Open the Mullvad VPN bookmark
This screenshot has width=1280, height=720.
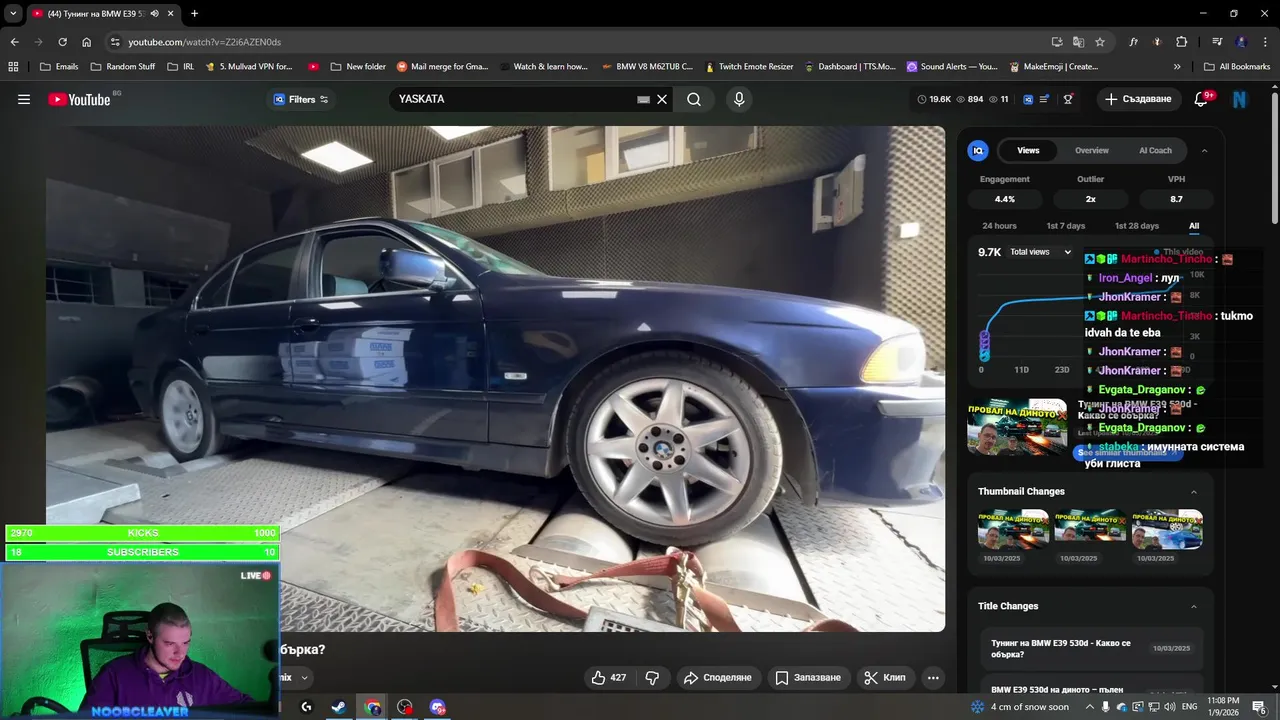(x=248, y=67)
